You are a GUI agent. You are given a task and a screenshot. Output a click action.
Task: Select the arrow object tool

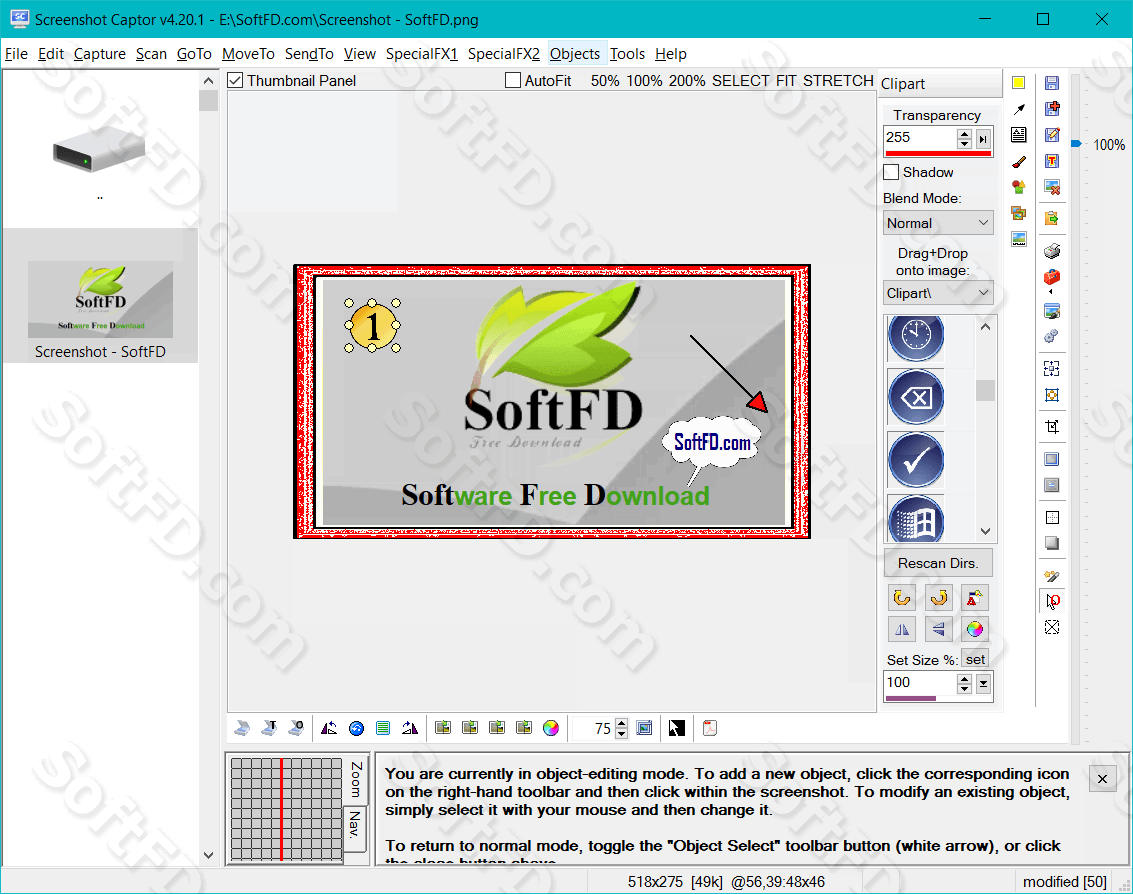(x=1018, y=109)
